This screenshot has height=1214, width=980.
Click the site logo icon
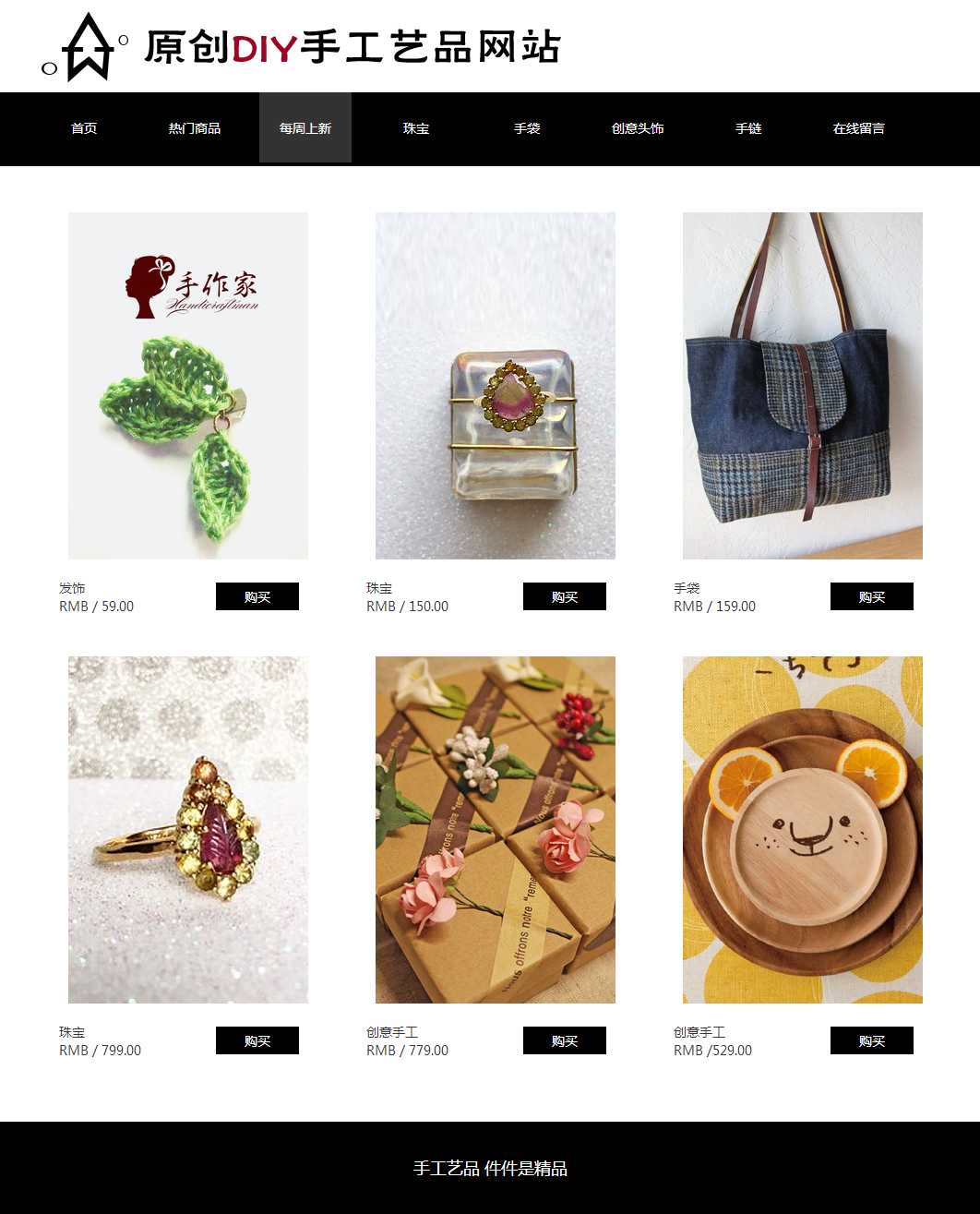86,47
